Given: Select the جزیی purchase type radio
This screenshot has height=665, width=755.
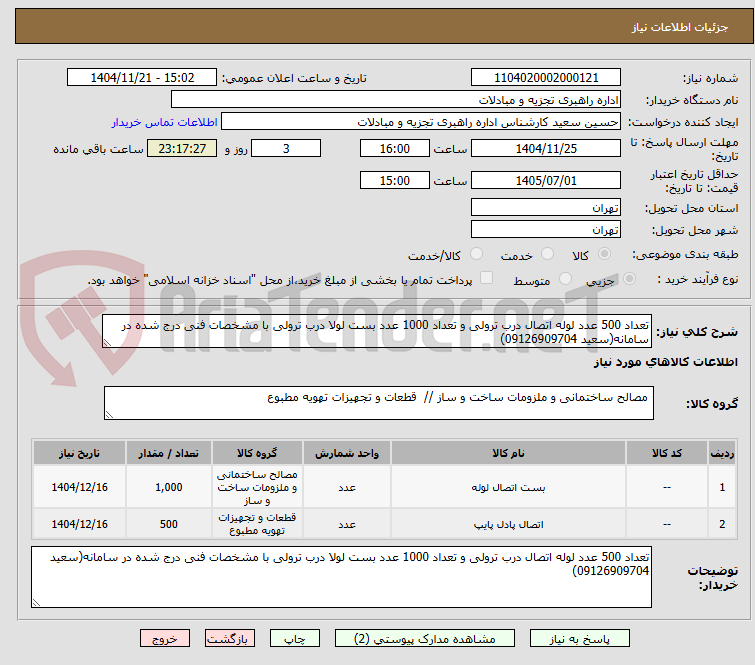Looking at the screenshot, I should [x=629, y=279].
